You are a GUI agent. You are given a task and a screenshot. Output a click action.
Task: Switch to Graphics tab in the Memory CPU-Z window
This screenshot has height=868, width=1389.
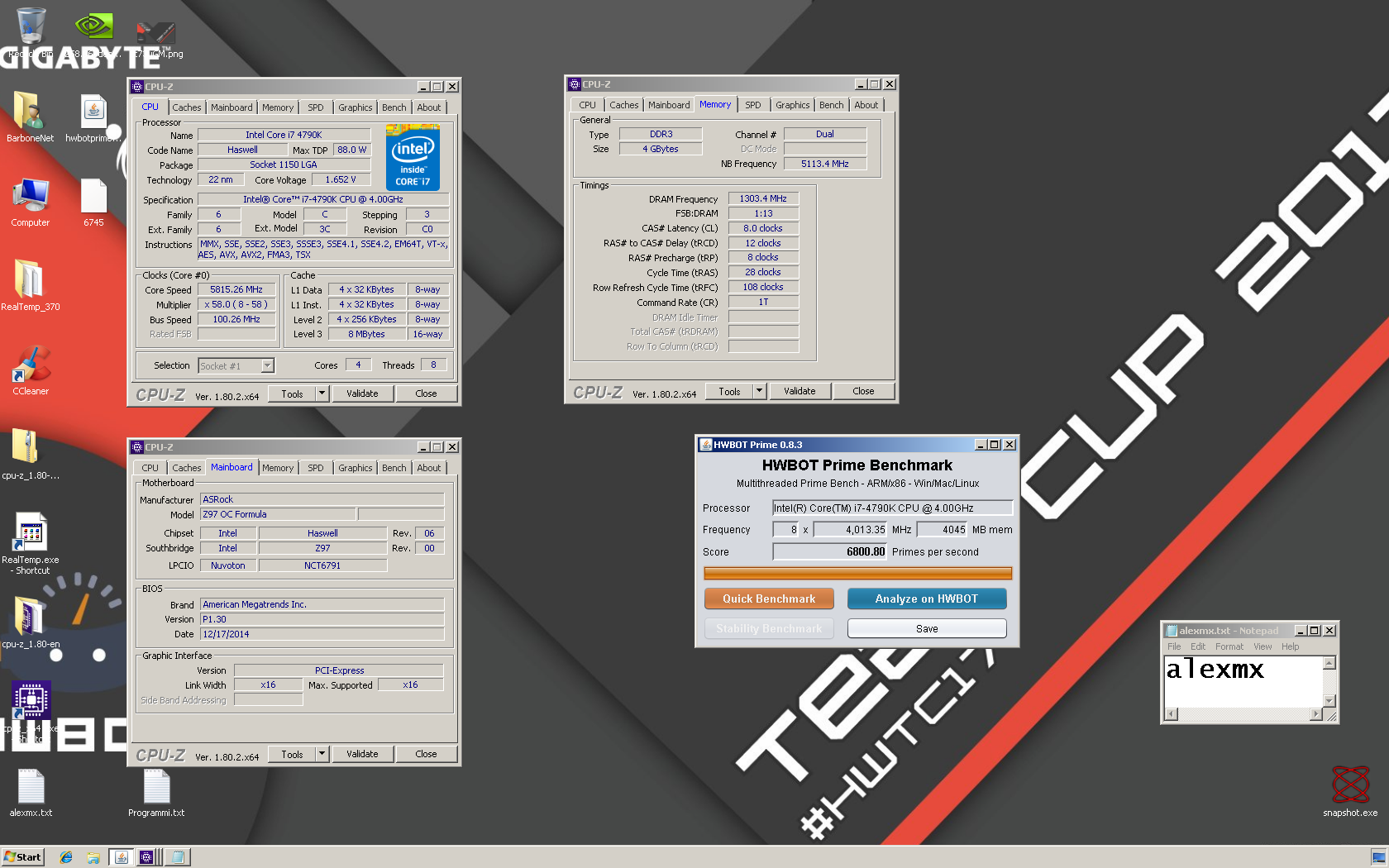click(792, 105)
